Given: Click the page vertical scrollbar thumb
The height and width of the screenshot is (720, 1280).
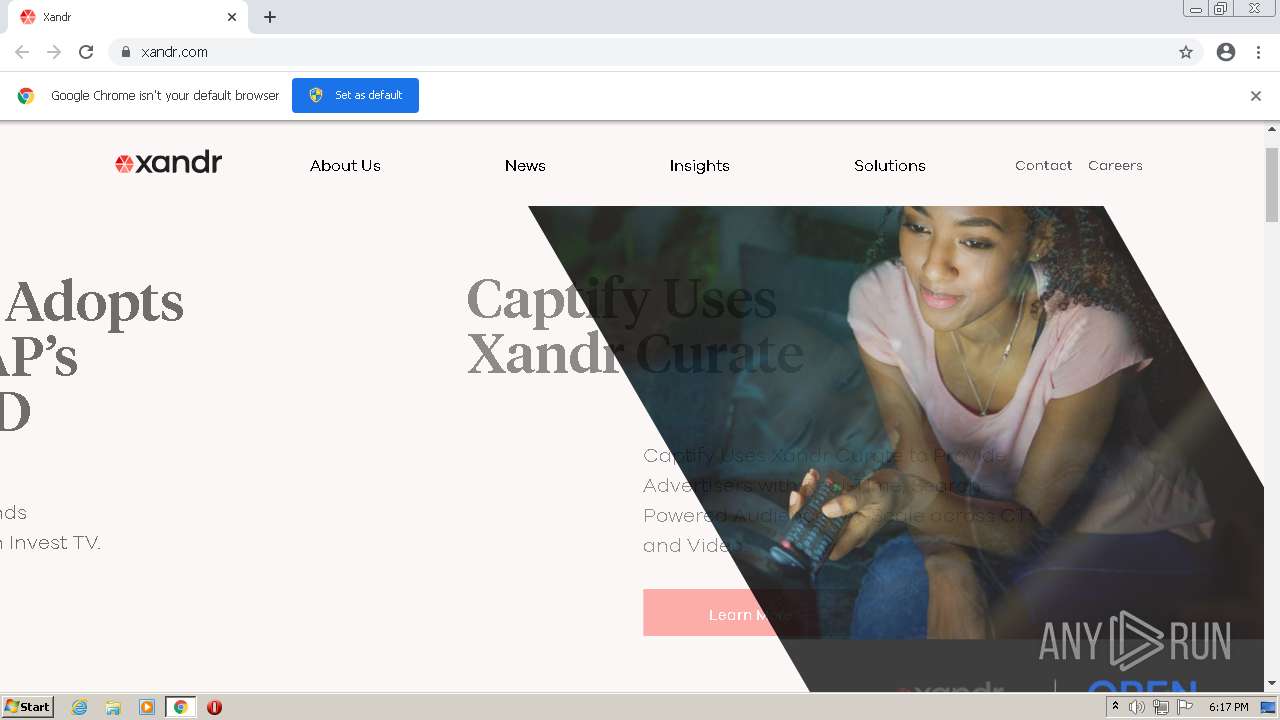Looking at the screenshot, I should [x=1272, y=185].
